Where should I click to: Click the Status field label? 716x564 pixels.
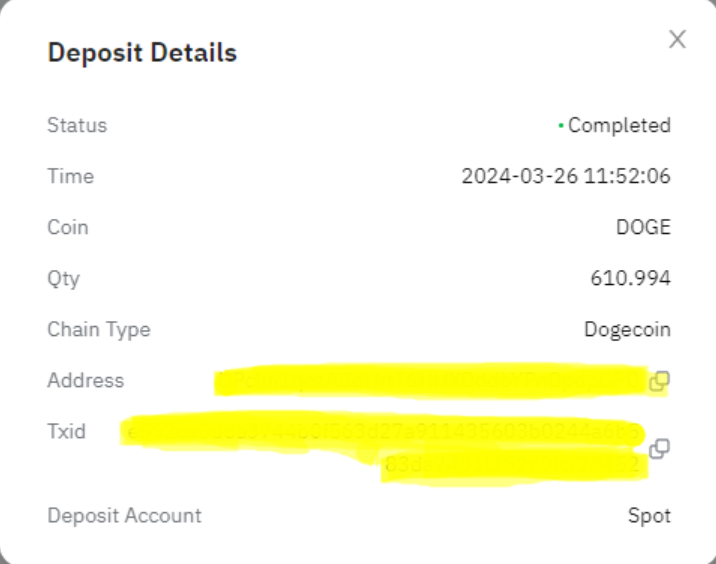click(77, 126)
